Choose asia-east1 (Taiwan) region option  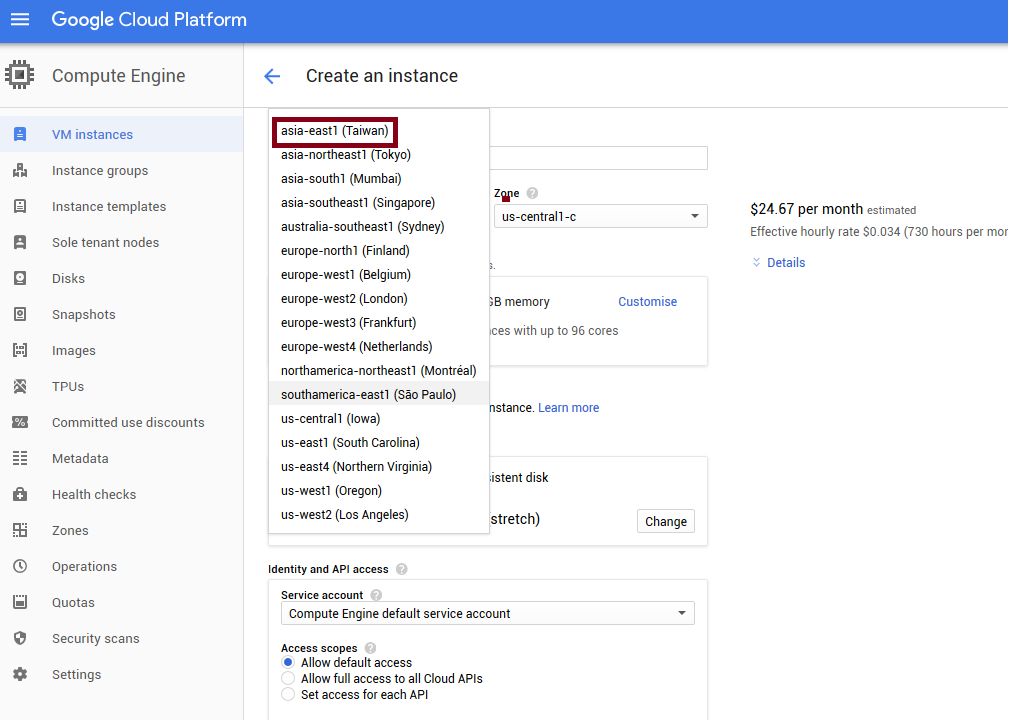[x=334, y=131]
